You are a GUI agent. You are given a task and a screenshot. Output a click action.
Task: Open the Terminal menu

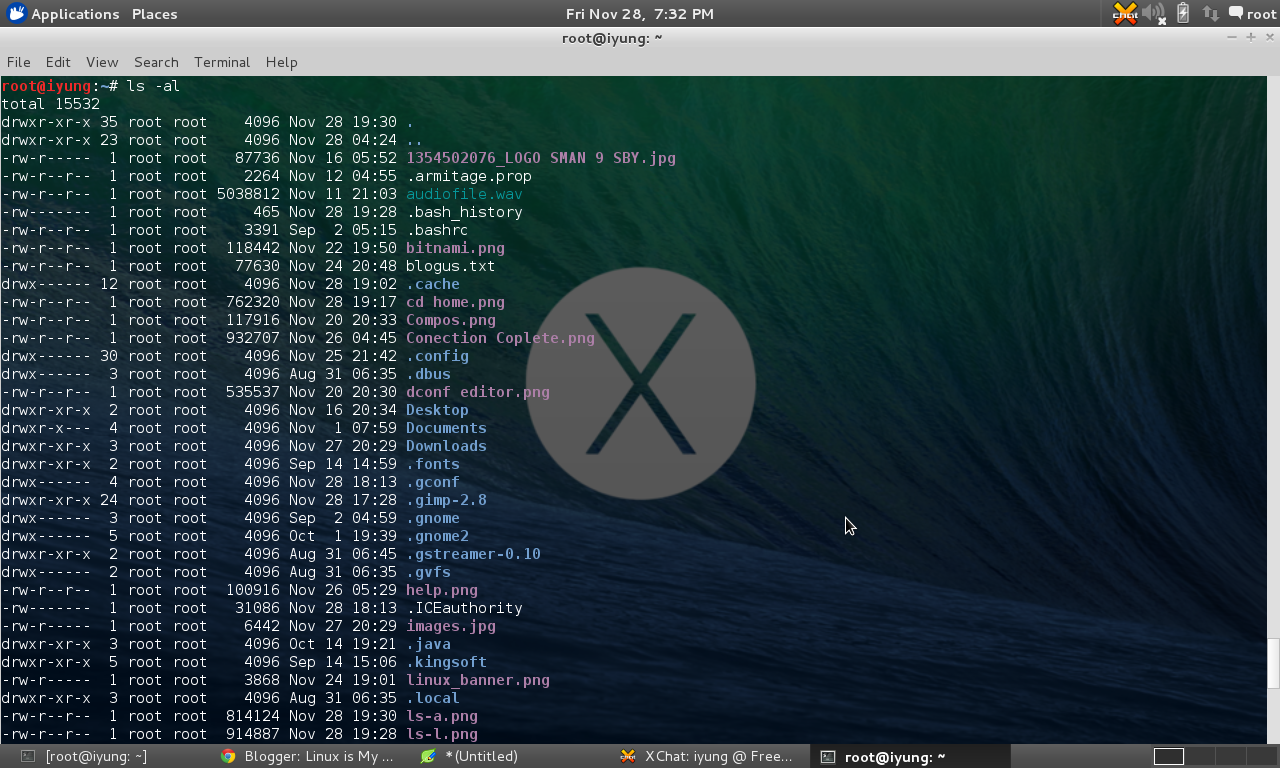pos(221,62)
